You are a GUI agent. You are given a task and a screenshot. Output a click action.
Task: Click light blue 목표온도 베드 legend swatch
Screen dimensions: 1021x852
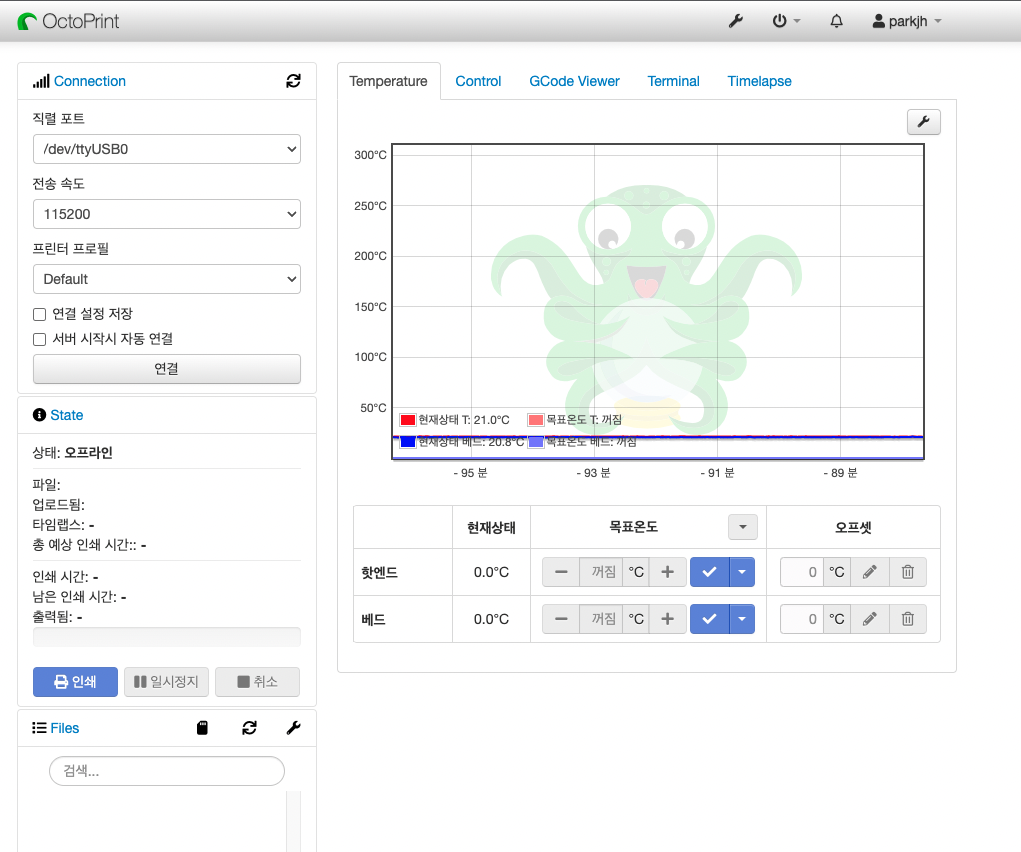pos(535,442)
